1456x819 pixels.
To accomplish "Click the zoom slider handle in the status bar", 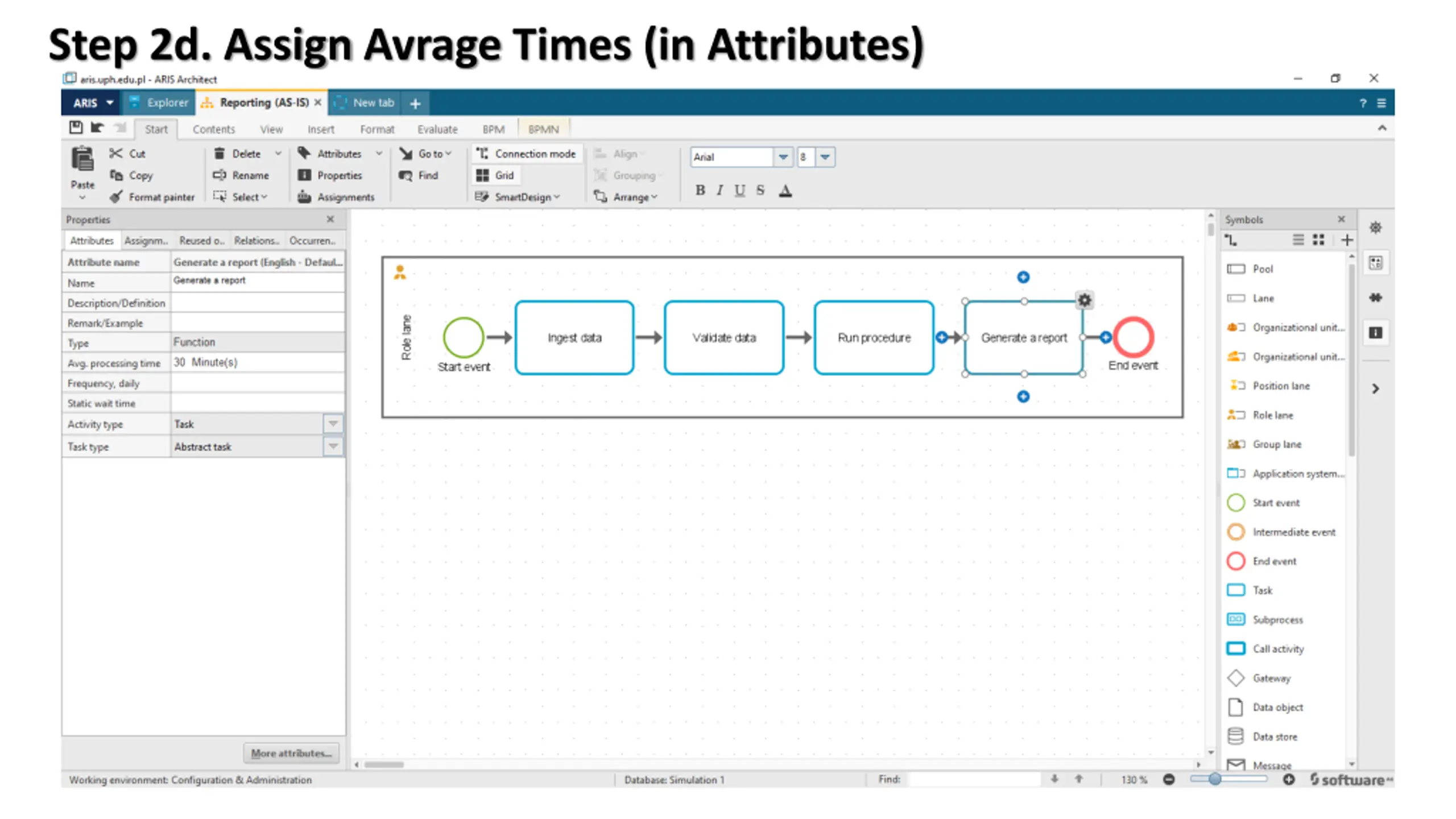I will coord(1214,779).
